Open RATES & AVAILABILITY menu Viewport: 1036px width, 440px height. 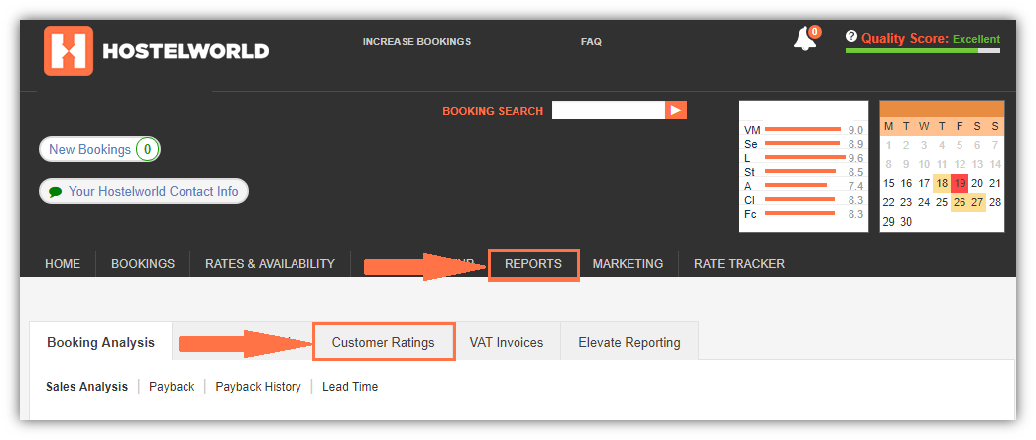pos(270,264)
